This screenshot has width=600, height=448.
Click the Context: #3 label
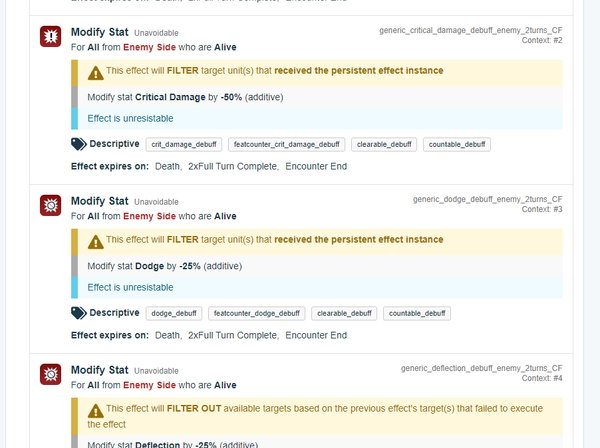(542, 209)
